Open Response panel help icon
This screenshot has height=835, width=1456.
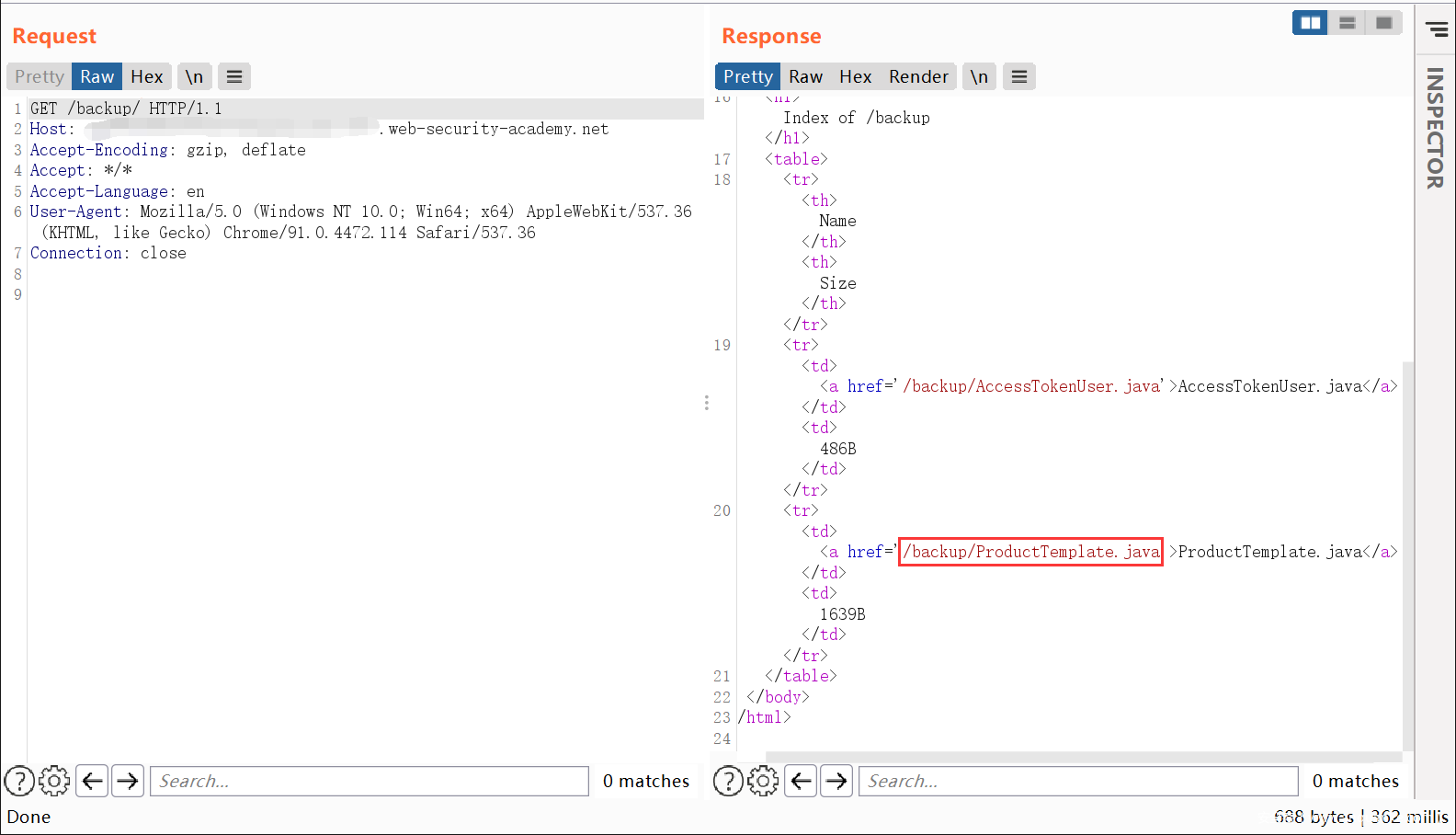click(728, 781)
